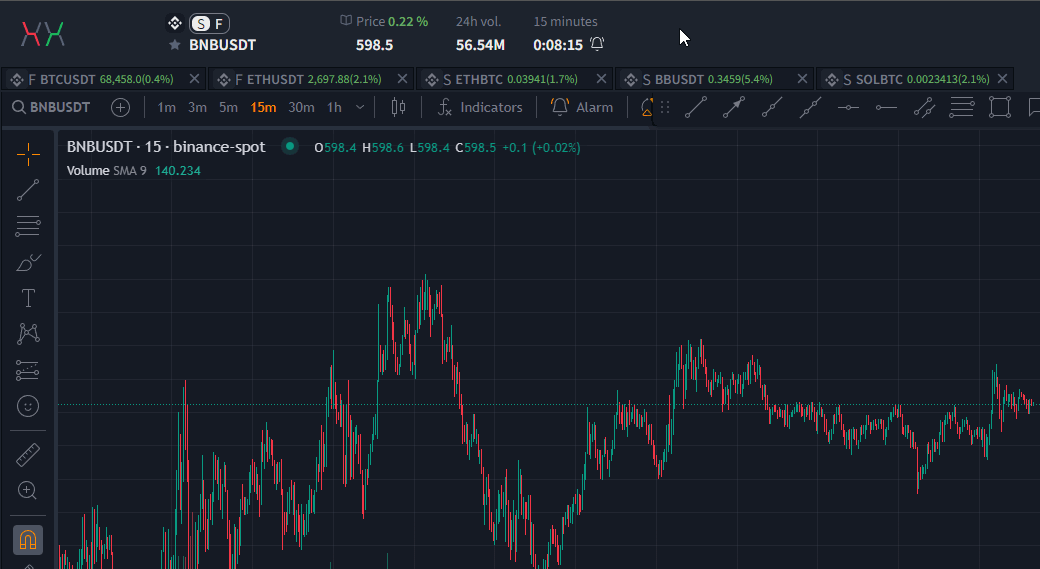Open the Indicators menu

[x=480, y=107]
